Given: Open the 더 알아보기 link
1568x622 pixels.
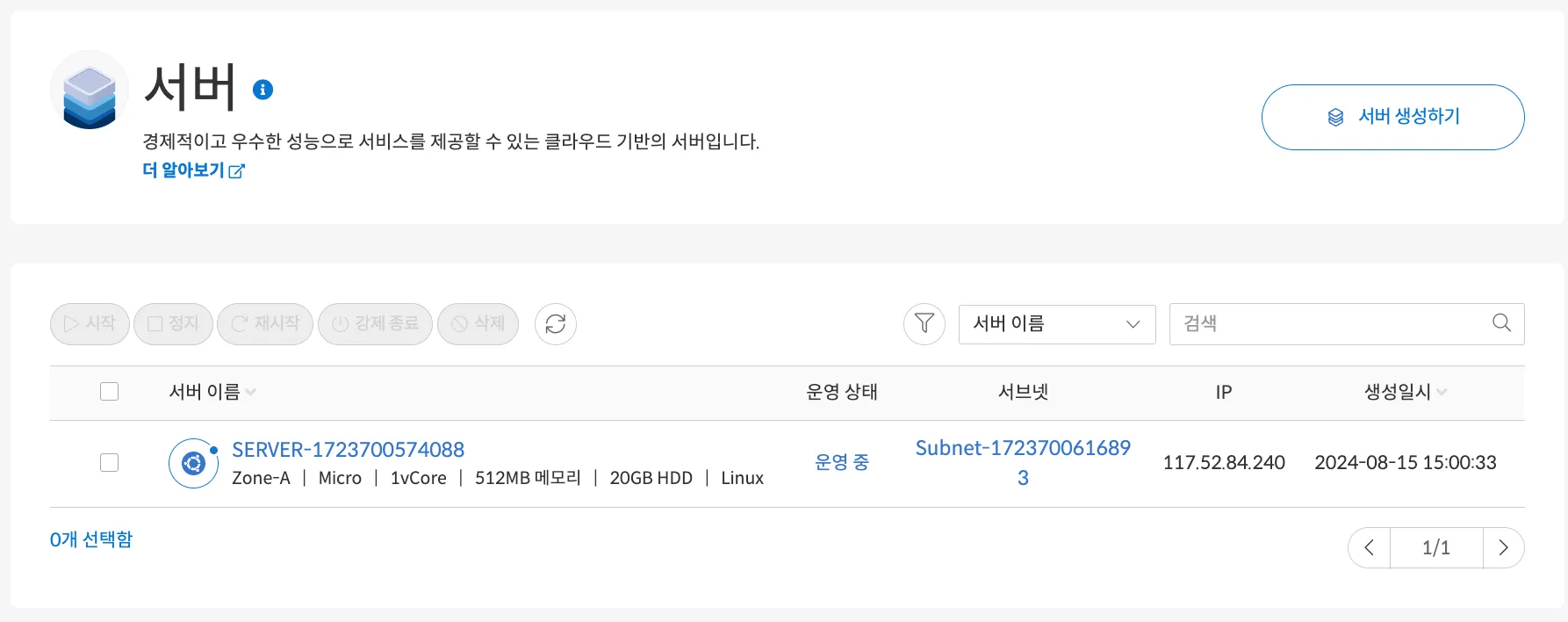Looking at the screenshot, I should click(x=194, y=170).
